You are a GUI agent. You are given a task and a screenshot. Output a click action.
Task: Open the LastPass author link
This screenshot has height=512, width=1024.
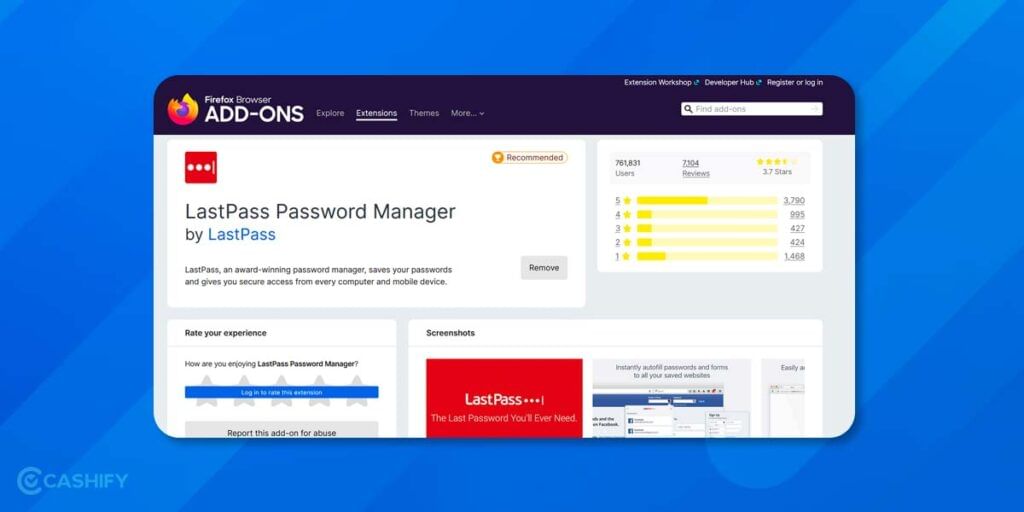pyautogui.click(x=242, y=235)
